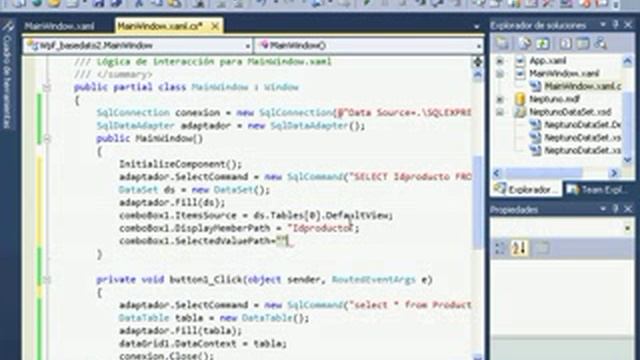Click Show All Files icon in Solution Explorer

524,43
